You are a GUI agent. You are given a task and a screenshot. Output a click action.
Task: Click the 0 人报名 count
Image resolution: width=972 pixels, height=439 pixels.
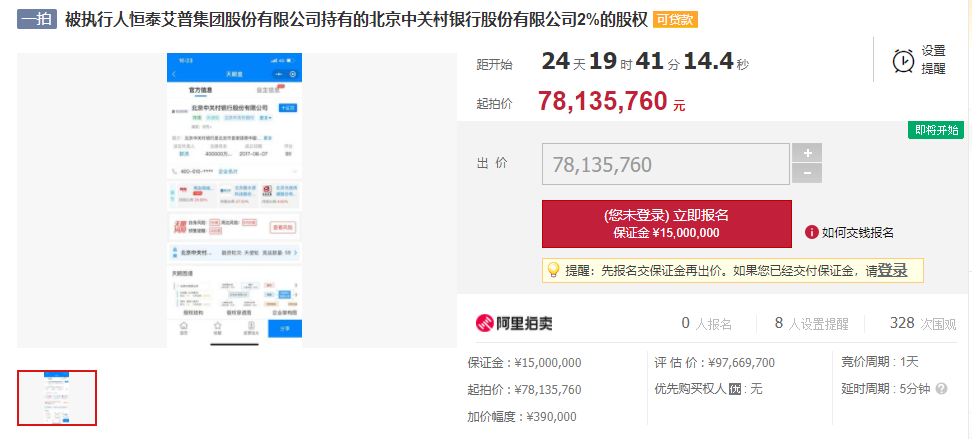[707, 323]
